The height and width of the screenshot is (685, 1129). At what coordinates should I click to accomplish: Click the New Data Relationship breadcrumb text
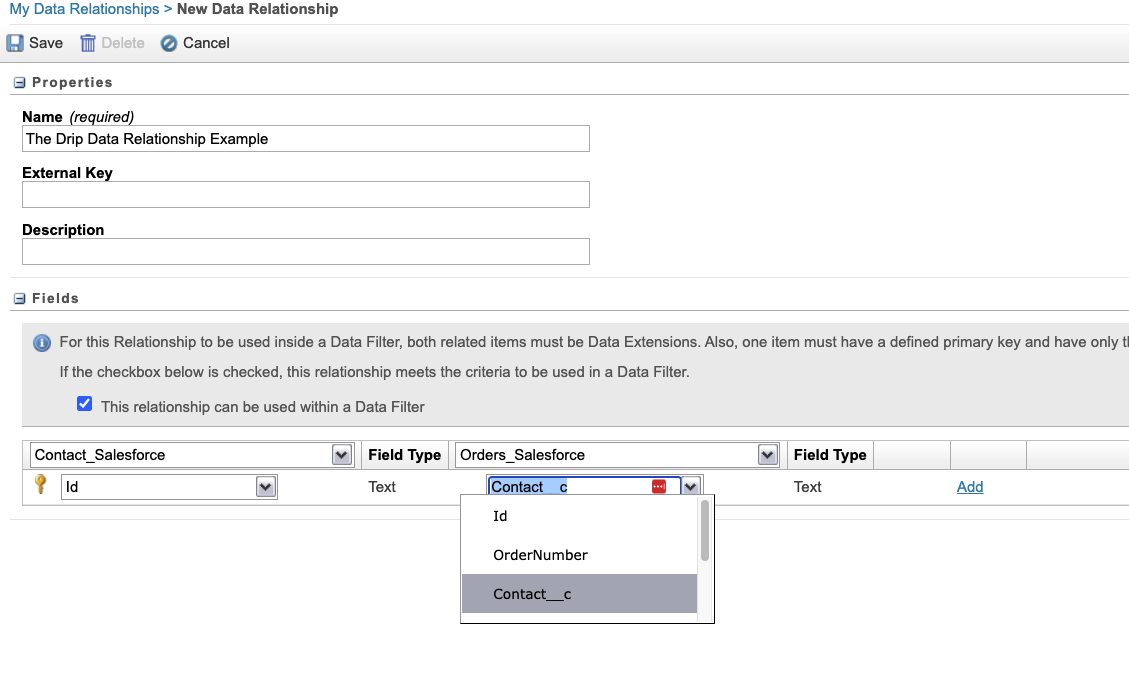(x=258, y=9)
